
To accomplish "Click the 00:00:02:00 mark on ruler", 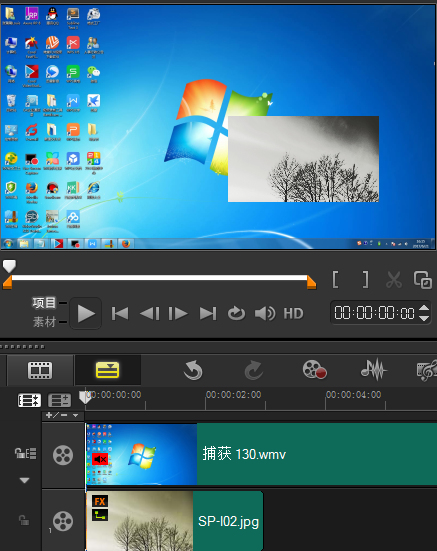I will pyautogui.click(x=234, y=395).
